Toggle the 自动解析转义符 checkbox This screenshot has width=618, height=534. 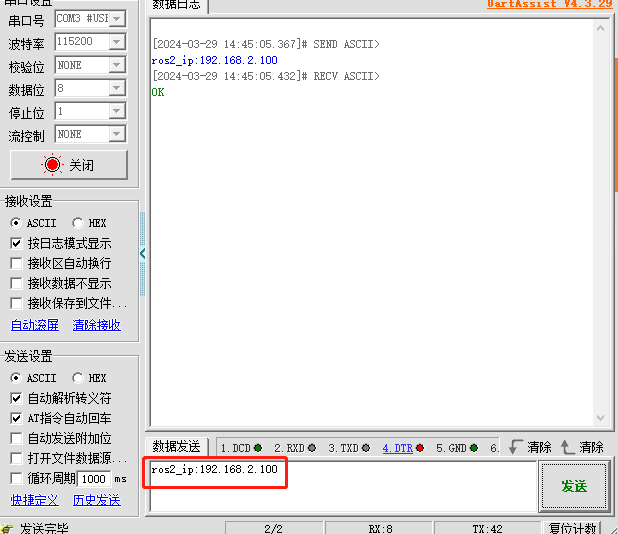[x=16, y=398]
